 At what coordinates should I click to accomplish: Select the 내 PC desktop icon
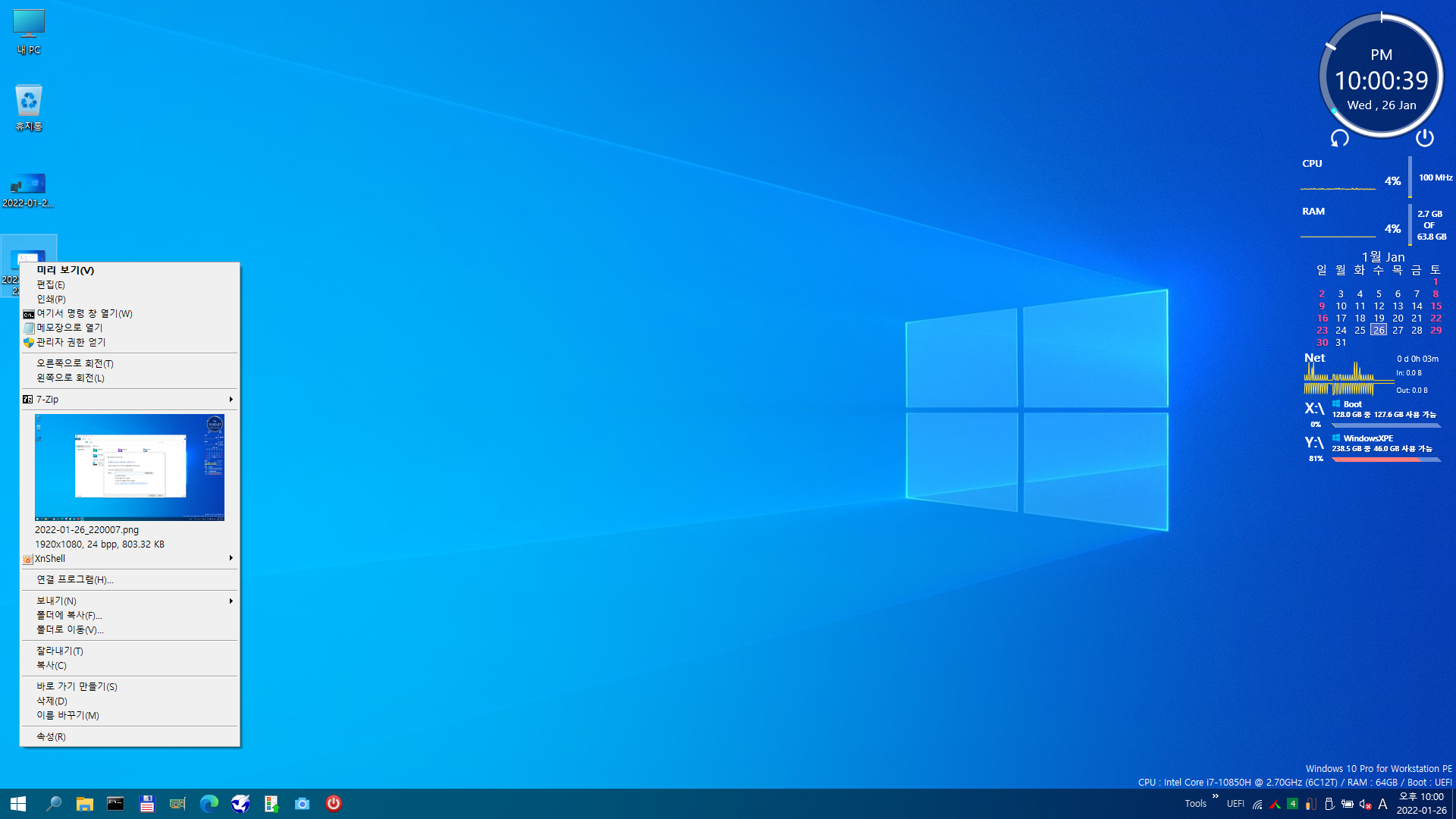(x=29, y=32)
